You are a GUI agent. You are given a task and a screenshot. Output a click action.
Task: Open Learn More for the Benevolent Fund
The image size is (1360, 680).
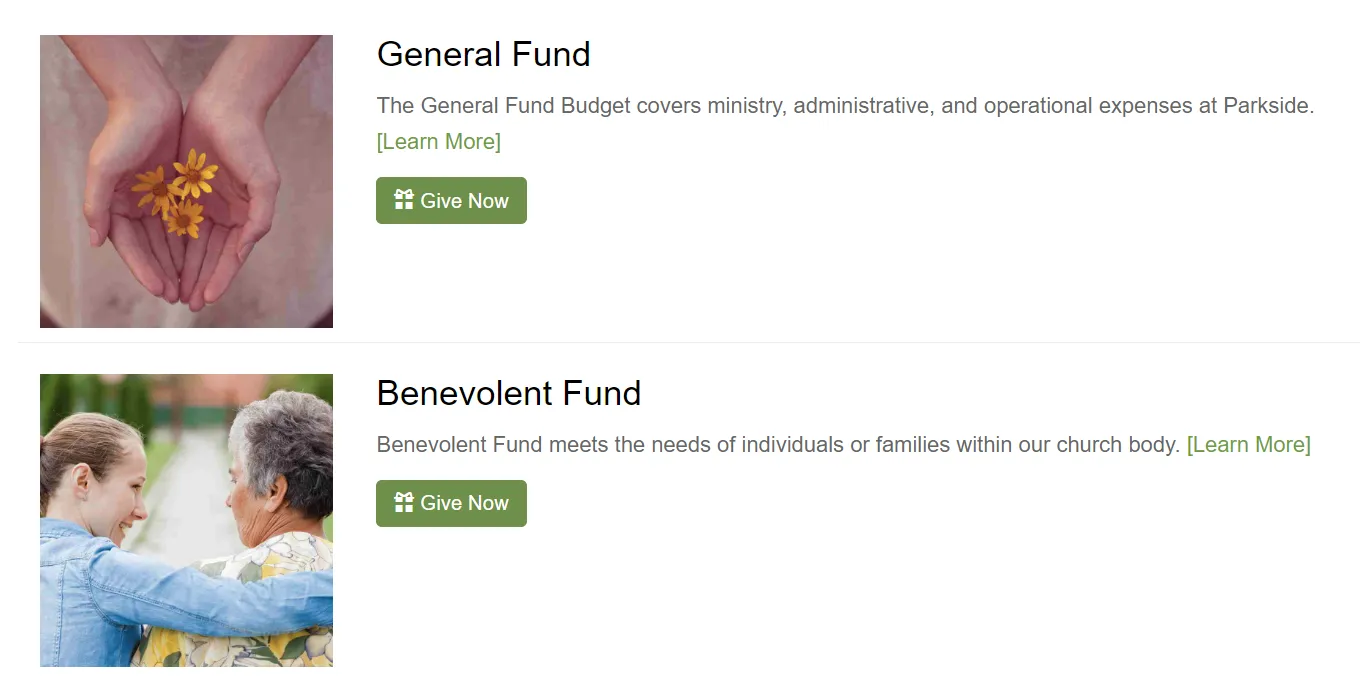(1248, 444)
